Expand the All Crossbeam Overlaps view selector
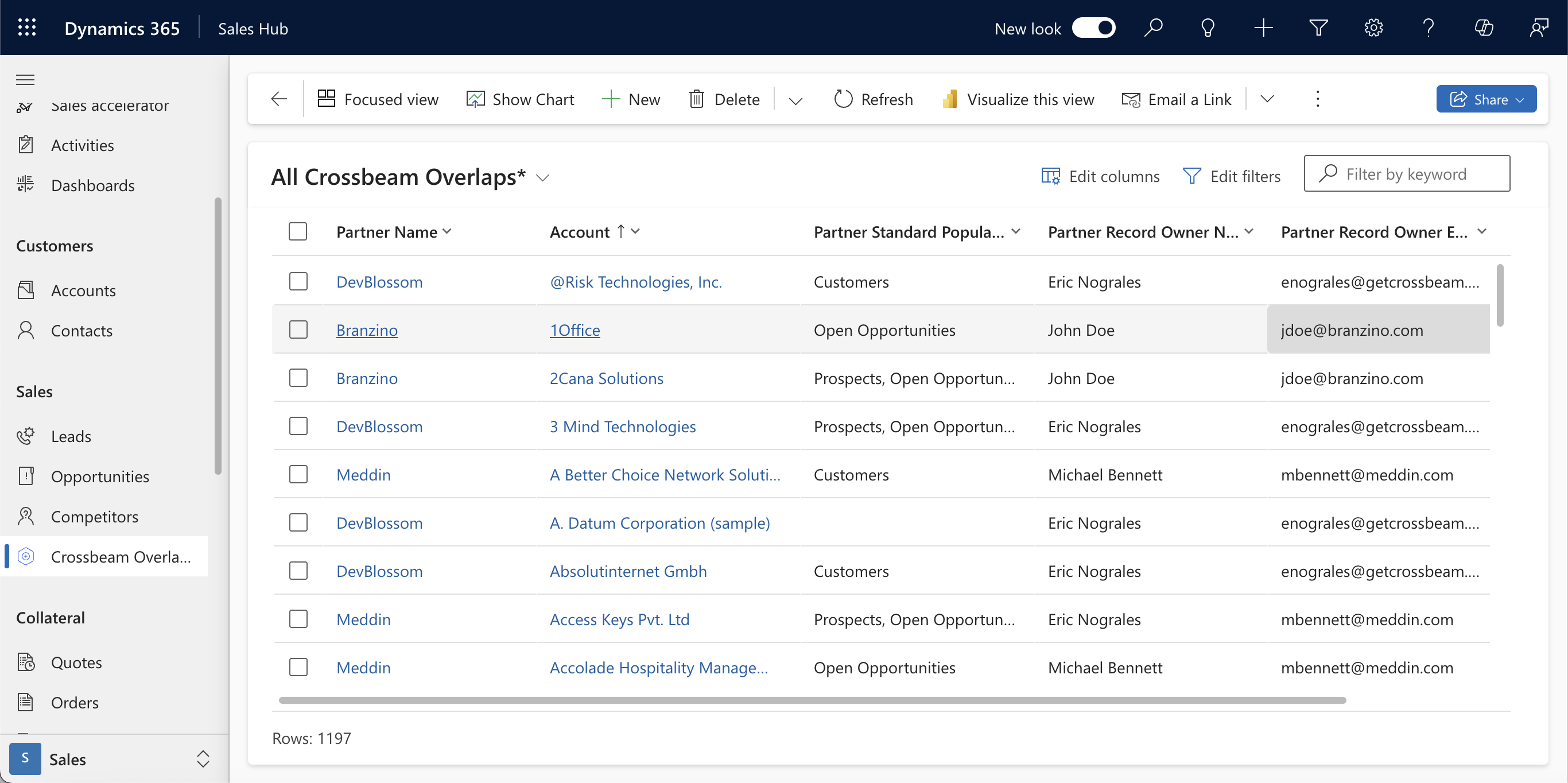 tap(542, 177)
